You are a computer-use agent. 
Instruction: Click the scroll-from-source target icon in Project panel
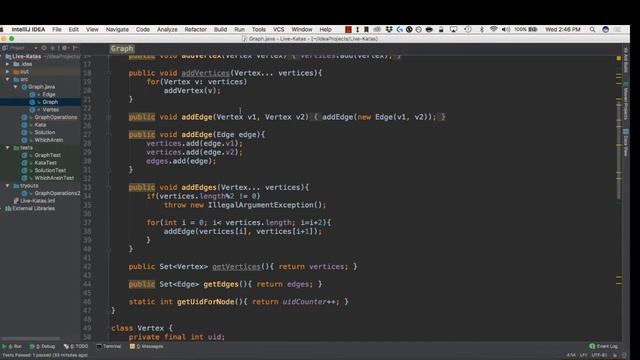[44, 48]
